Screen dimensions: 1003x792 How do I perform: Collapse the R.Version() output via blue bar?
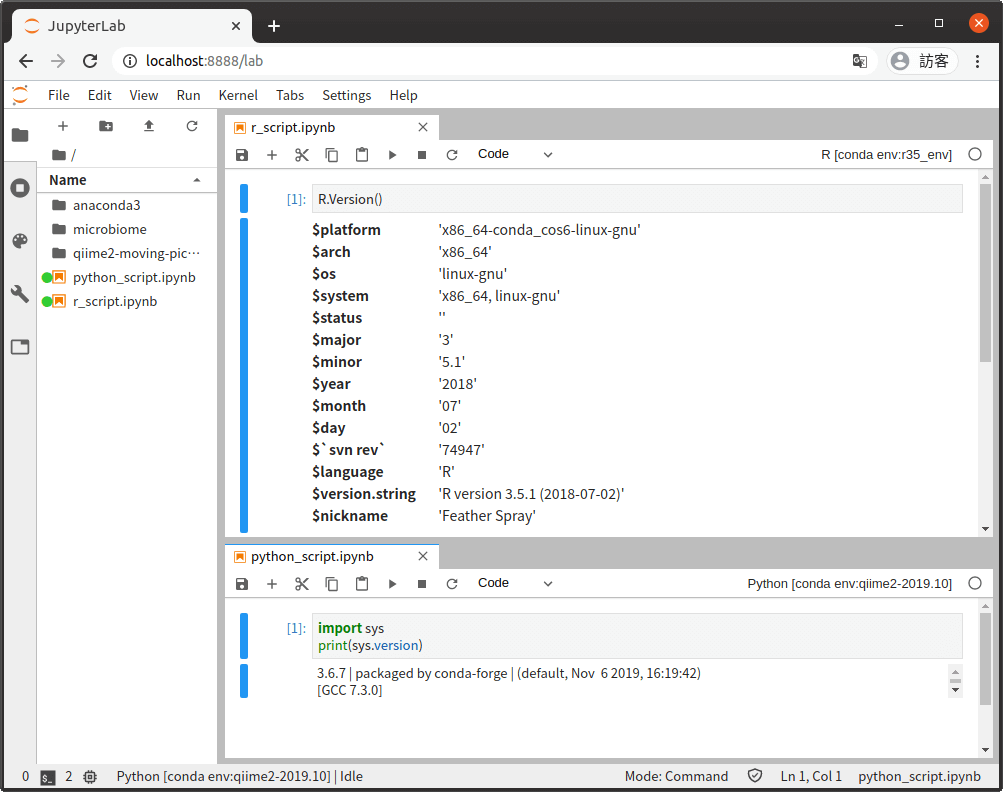244,375
